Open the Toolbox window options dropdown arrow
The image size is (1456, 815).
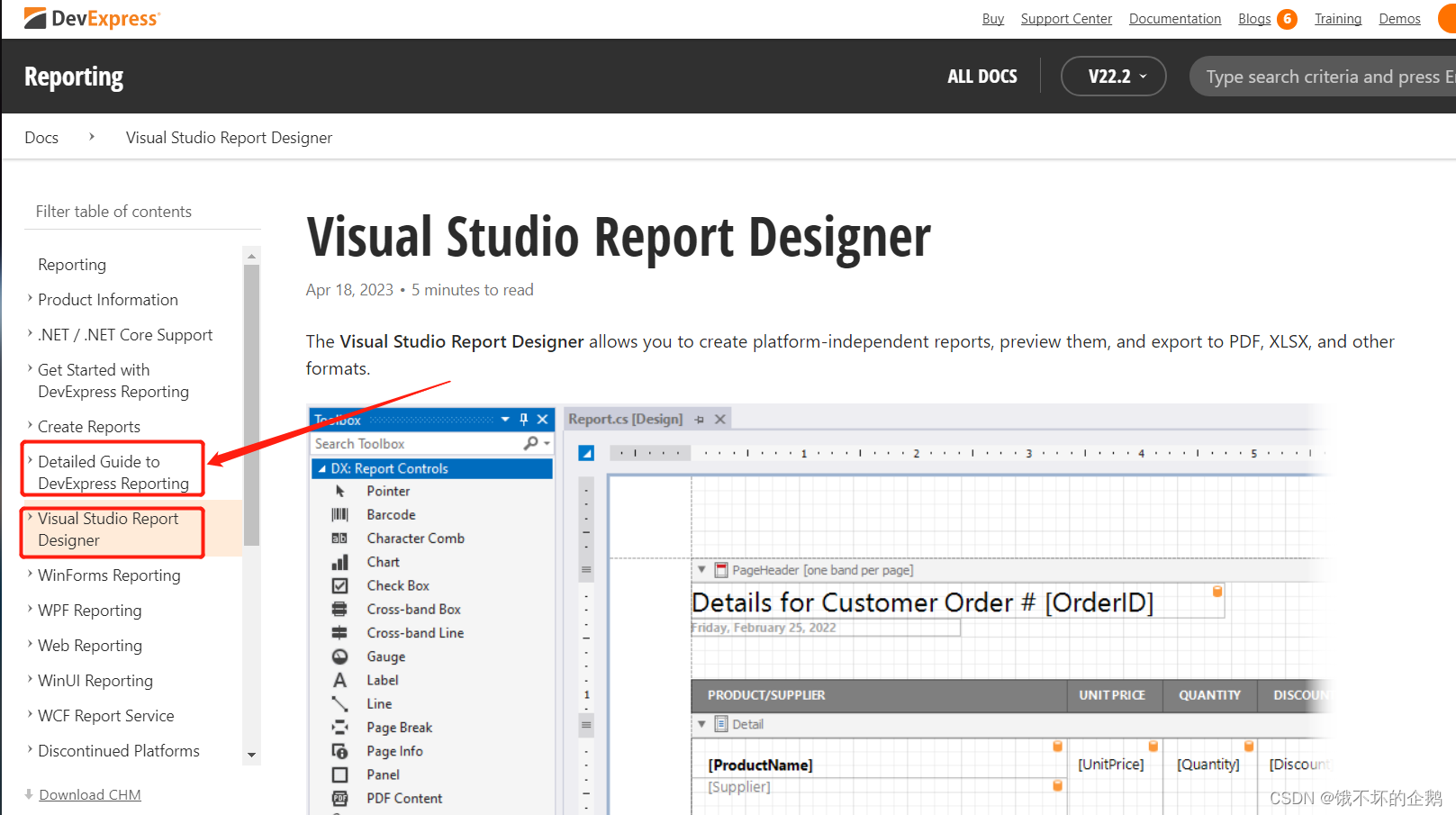pos(505,419)
